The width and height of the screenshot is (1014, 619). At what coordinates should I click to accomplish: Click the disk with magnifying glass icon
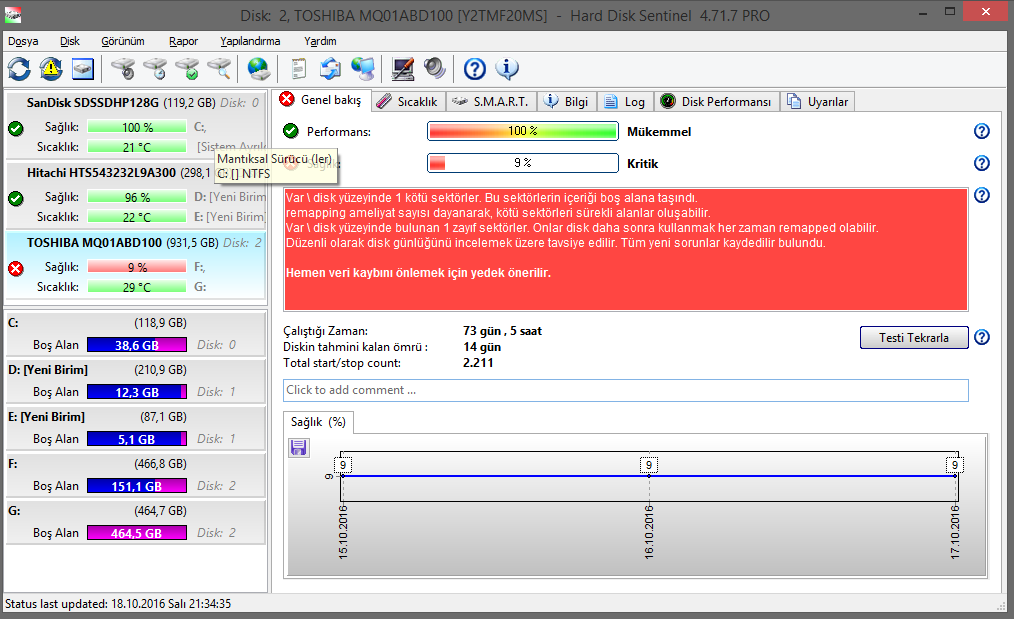click(220, 69)
